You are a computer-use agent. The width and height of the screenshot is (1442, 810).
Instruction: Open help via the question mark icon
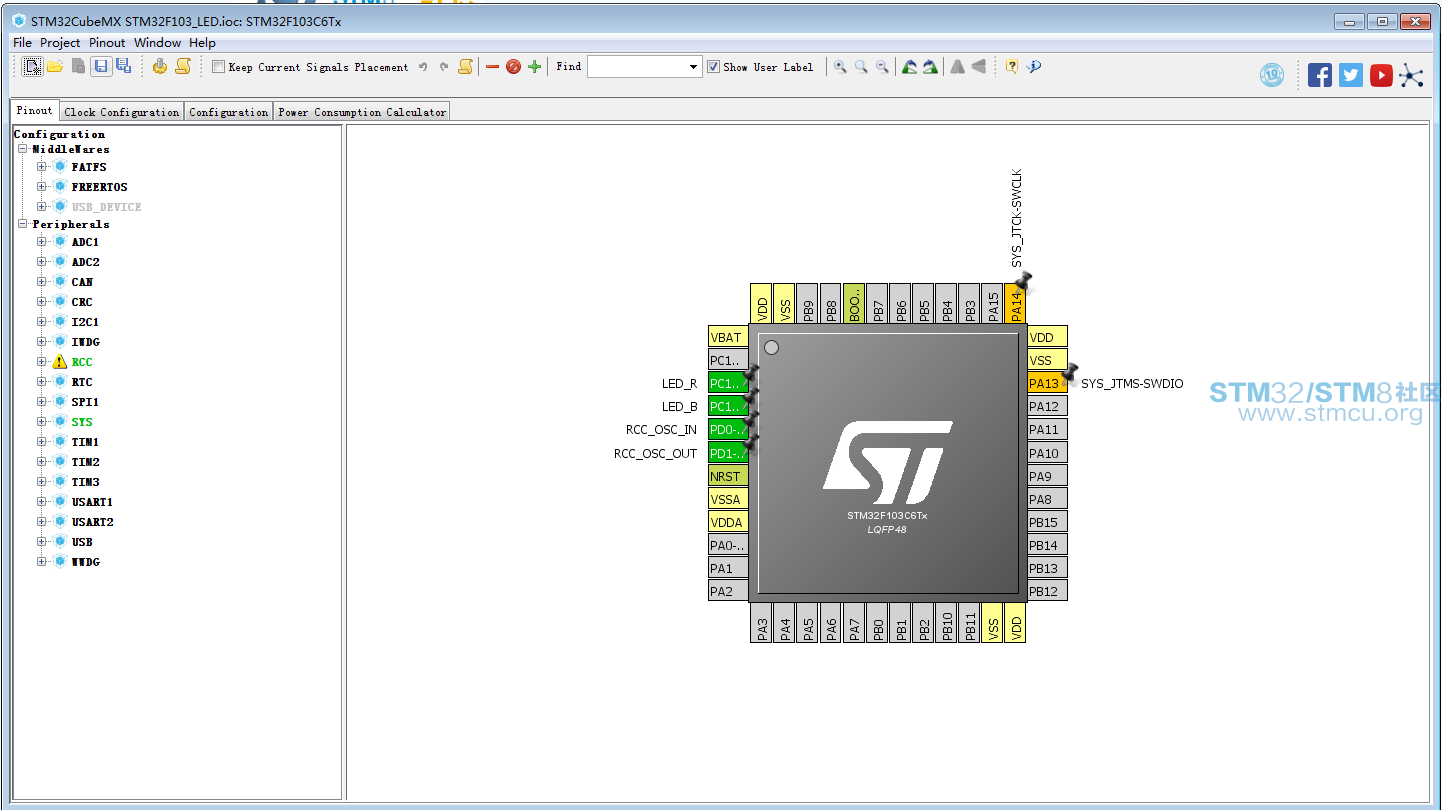(x=1012, y=67)
